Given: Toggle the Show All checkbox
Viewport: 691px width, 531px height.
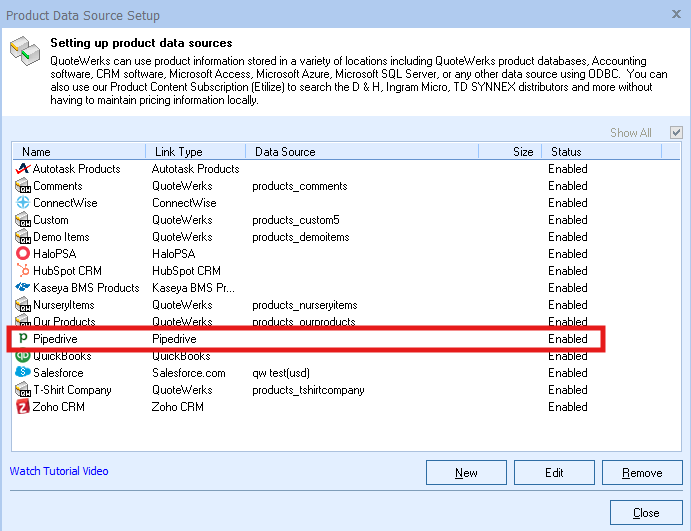Looking at the screenshot, I should click(677, 133).
